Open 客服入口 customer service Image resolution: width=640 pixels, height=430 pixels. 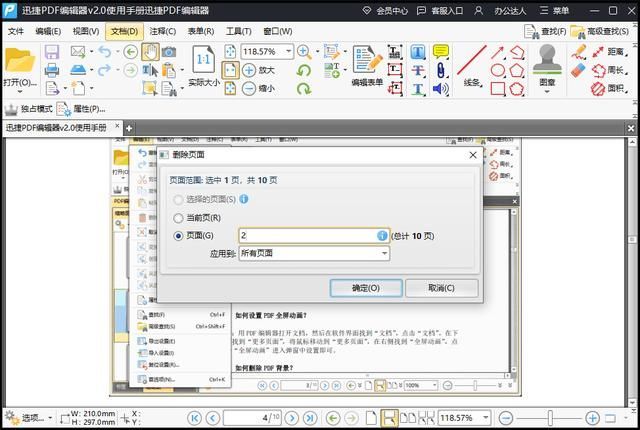(x=440, y=11)
